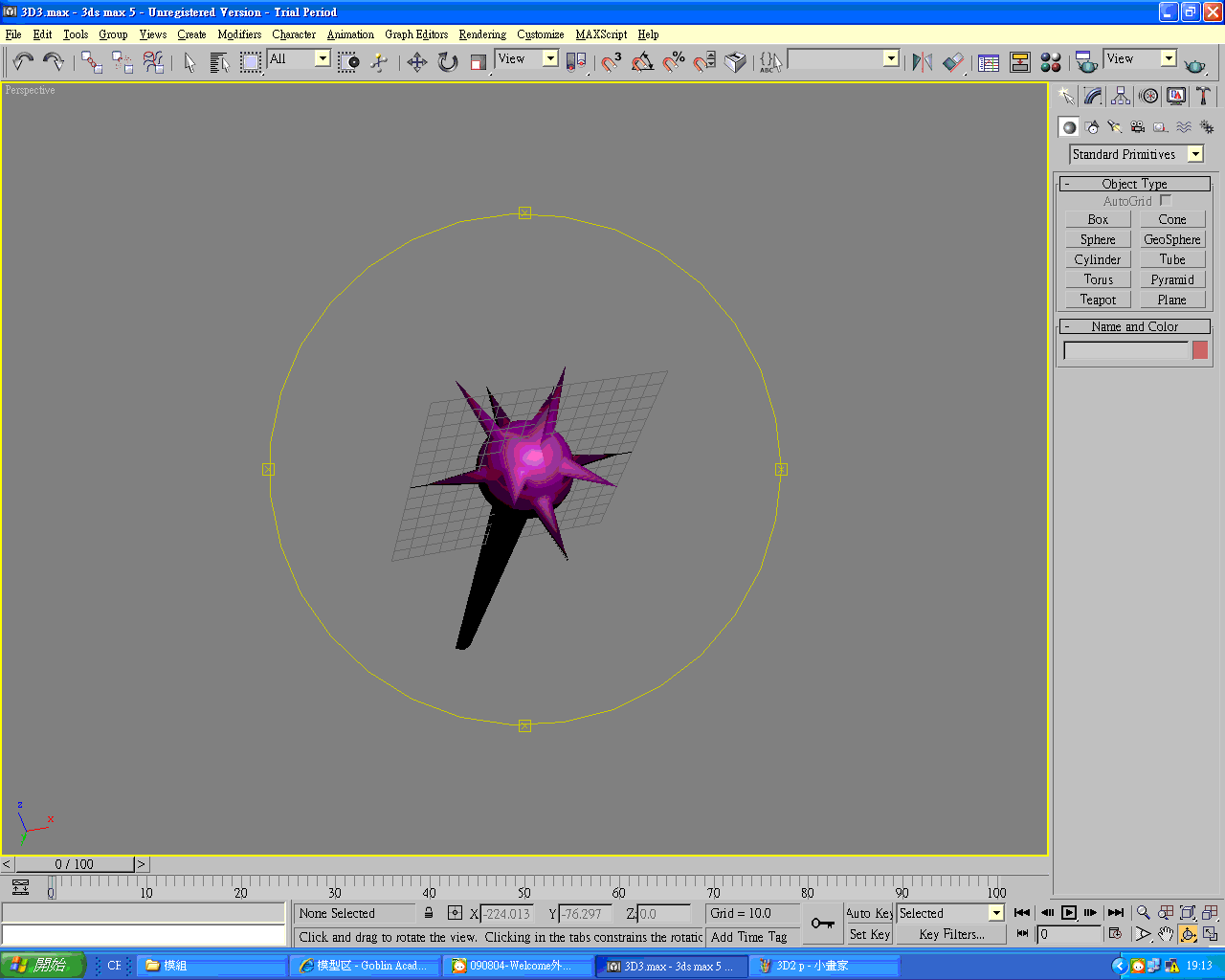Open the Graph Editors menu
Viewport: 1225px width, 980px height.
416,34
